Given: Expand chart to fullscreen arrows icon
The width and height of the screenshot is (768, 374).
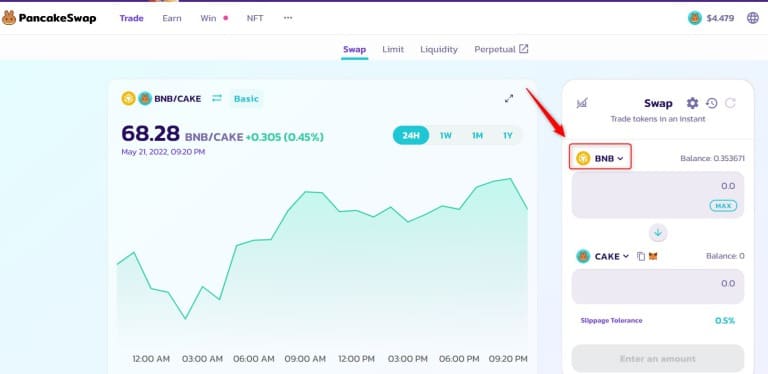Looking at the screenshot, I should (509, 98).
